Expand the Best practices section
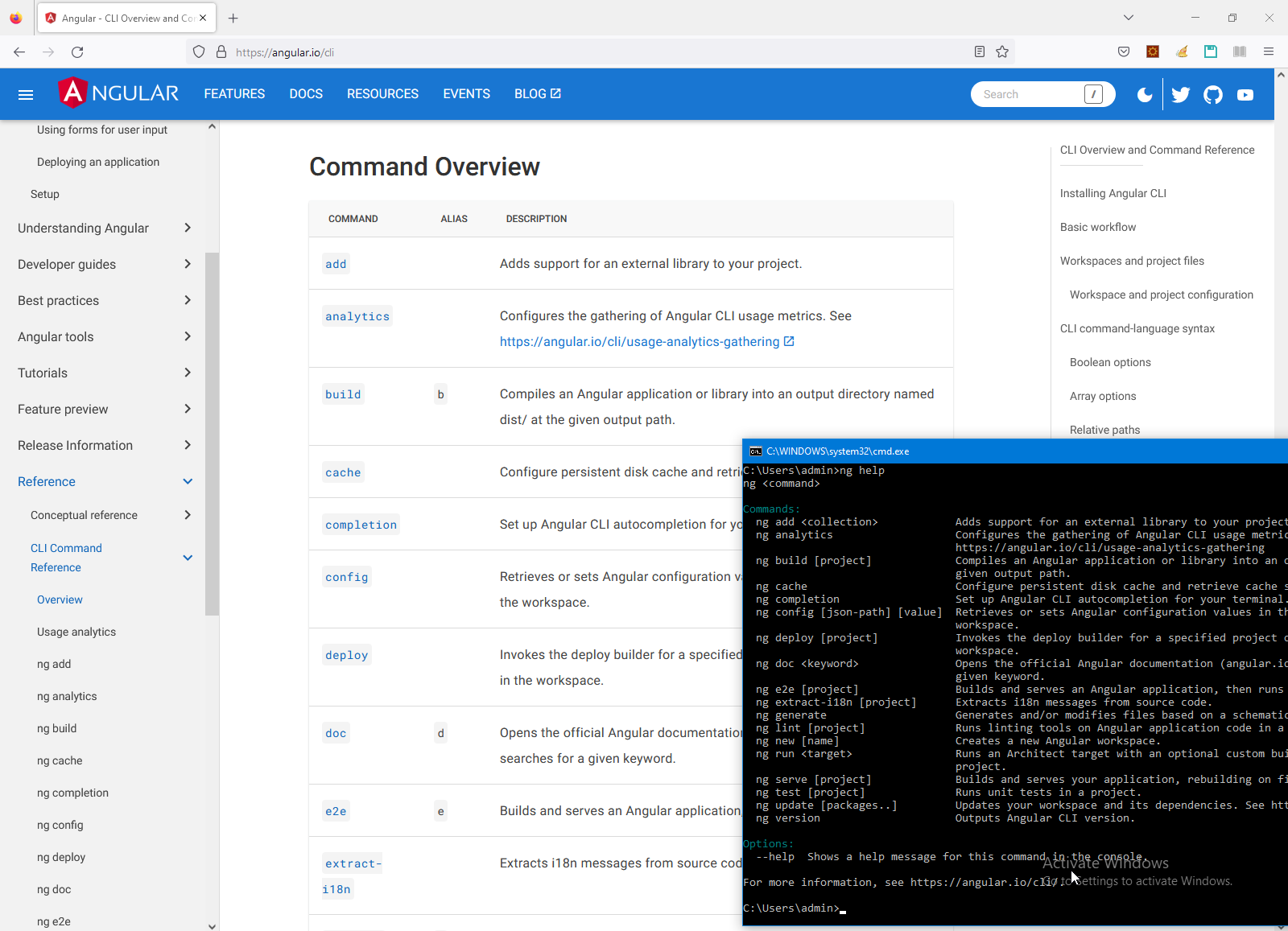This screenshot has height=931, width=1288. pos(105,300)
